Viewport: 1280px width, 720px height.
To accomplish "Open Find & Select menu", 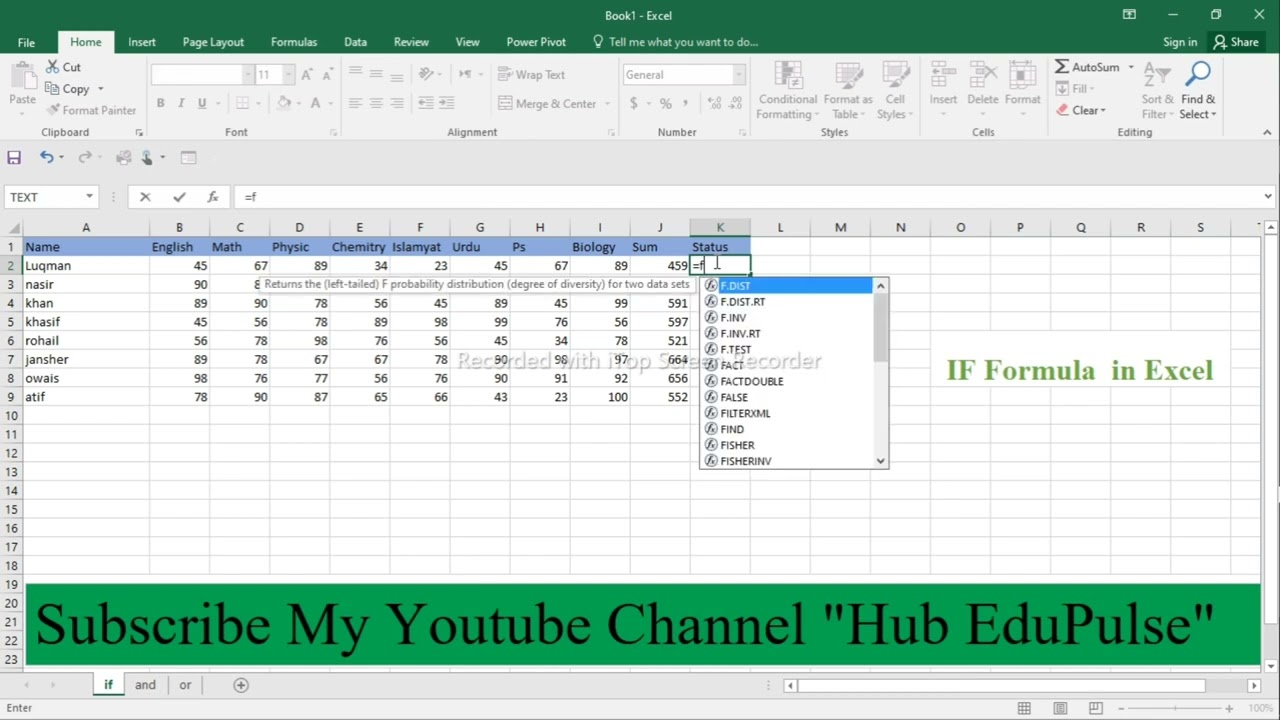I will [x=1198, y=90].
